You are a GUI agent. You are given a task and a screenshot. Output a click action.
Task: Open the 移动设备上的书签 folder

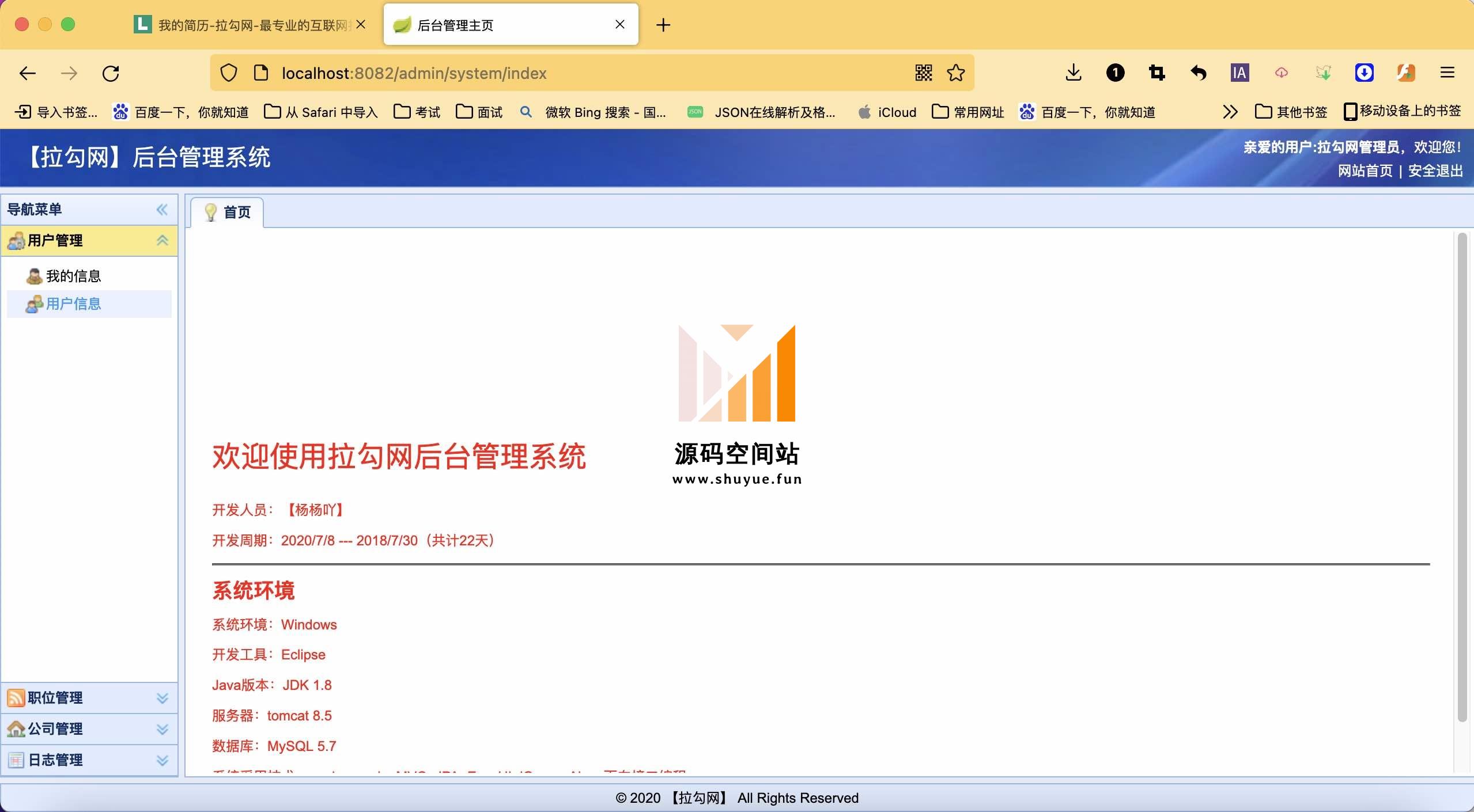pos(1402,111)
